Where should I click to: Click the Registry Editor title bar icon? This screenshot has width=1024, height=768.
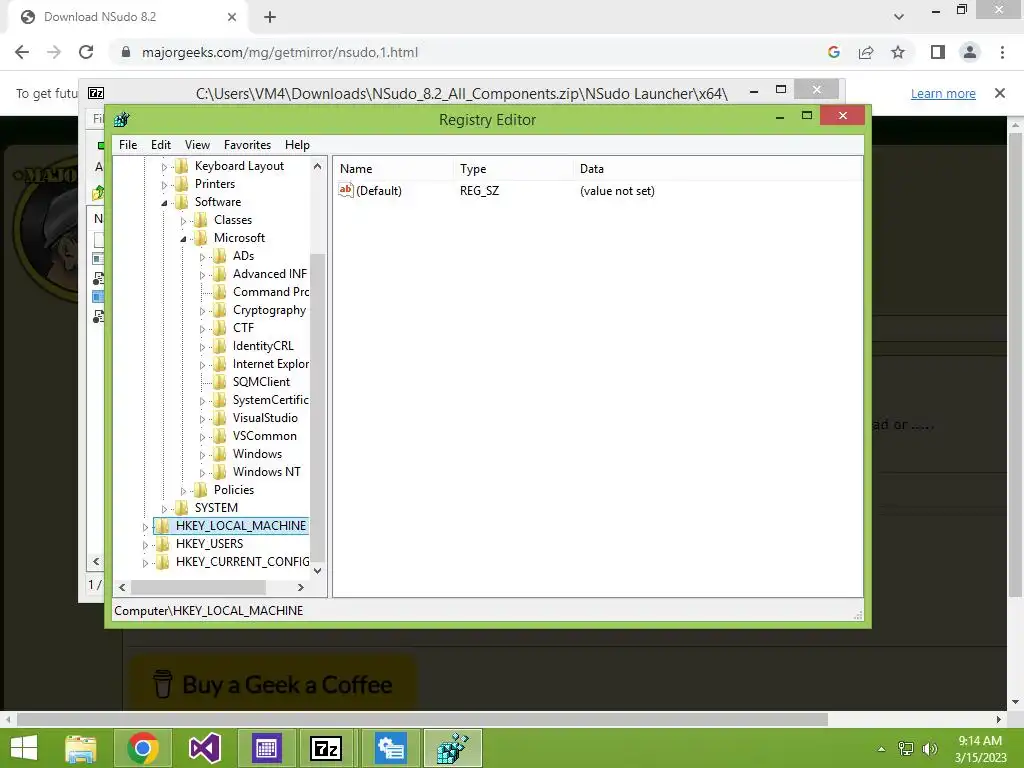coord(121,120)
